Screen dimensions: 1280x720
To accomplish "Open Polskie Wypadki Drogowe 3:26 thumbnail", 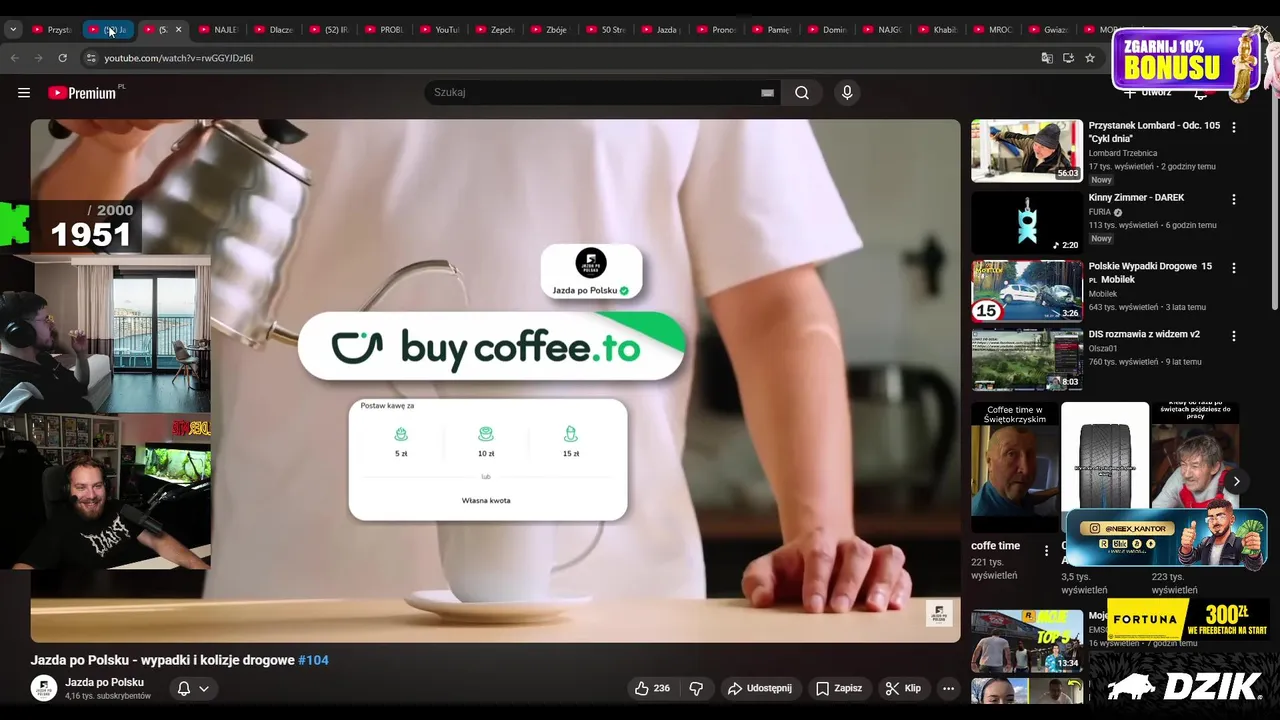I will point(1027,291).
